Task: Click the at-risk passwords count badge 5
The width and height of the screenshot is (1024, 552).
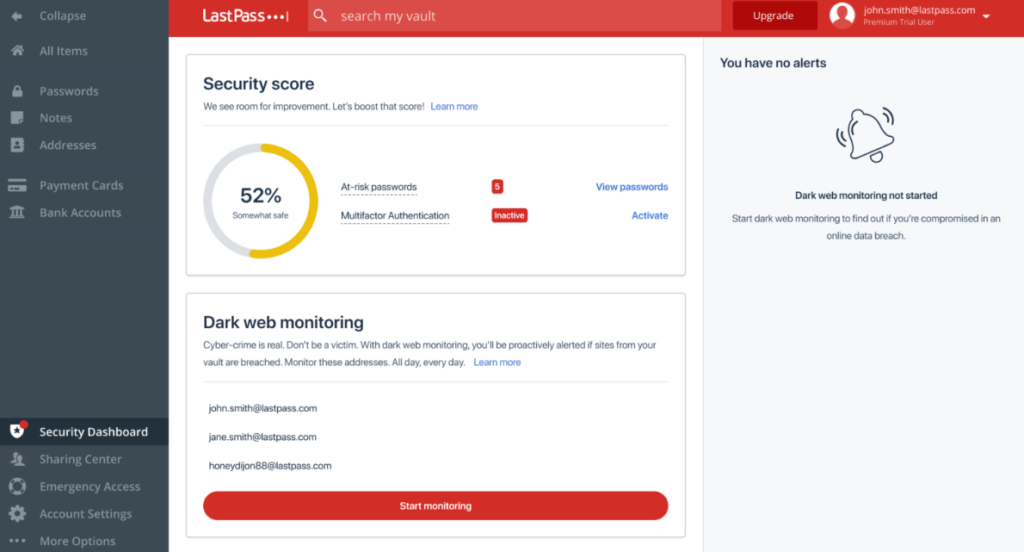Action: pyautogui.click(x=497, y=187)
